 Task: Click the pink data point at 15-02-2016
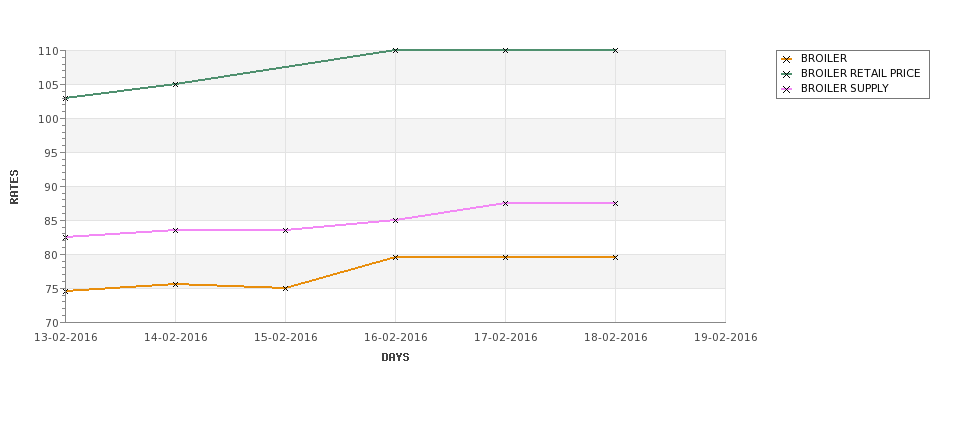[285, 230]
